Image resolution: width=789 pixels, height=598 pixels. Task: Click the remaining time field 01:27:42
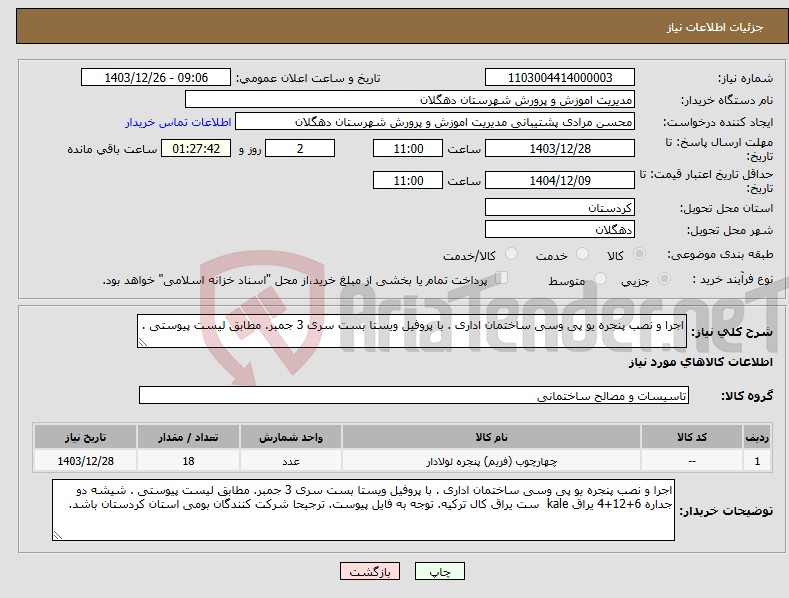(x=196, y=148)
